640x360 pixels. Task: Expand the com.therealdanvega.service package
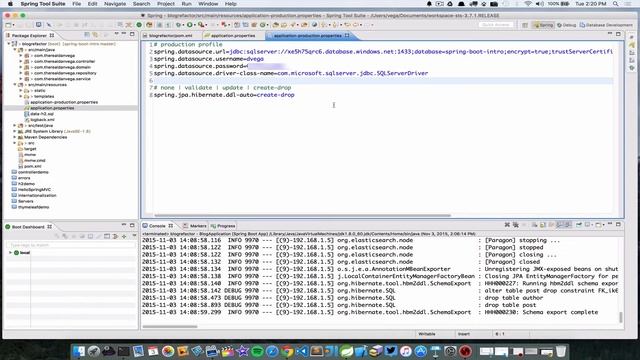point(21,79)
